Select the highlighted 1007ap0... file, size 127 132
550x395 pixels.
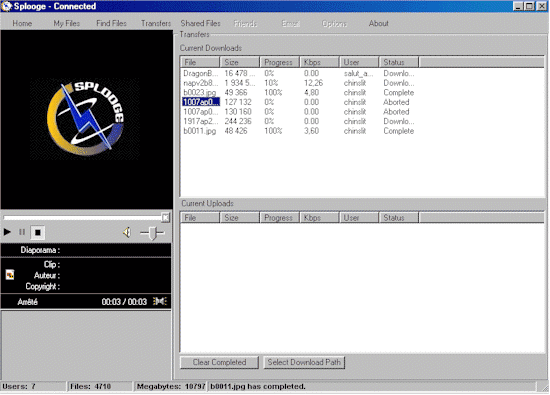pyautogui.click(x=201, y=102)
